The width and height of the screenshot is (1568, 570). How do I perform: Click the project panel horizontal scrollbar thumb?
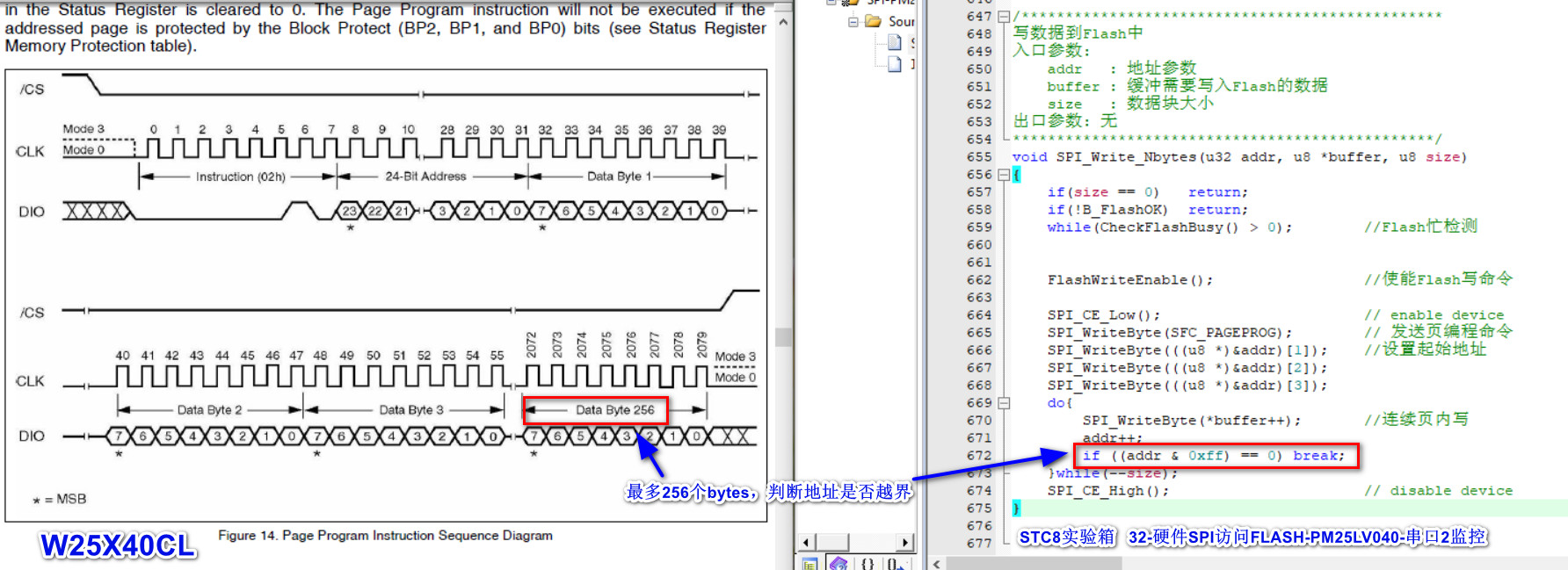click(x=831, y=542)
